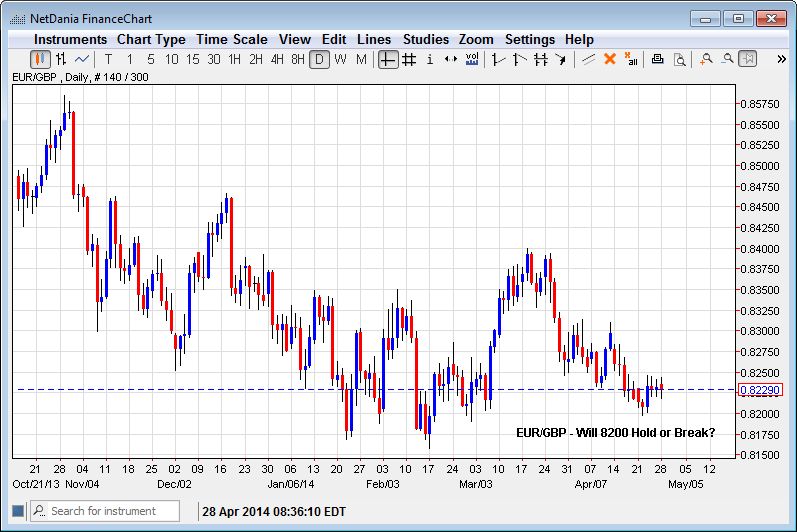The image size is (797, 532).
Task: Set time scale to 1 minute
Action: coord(130,59)
